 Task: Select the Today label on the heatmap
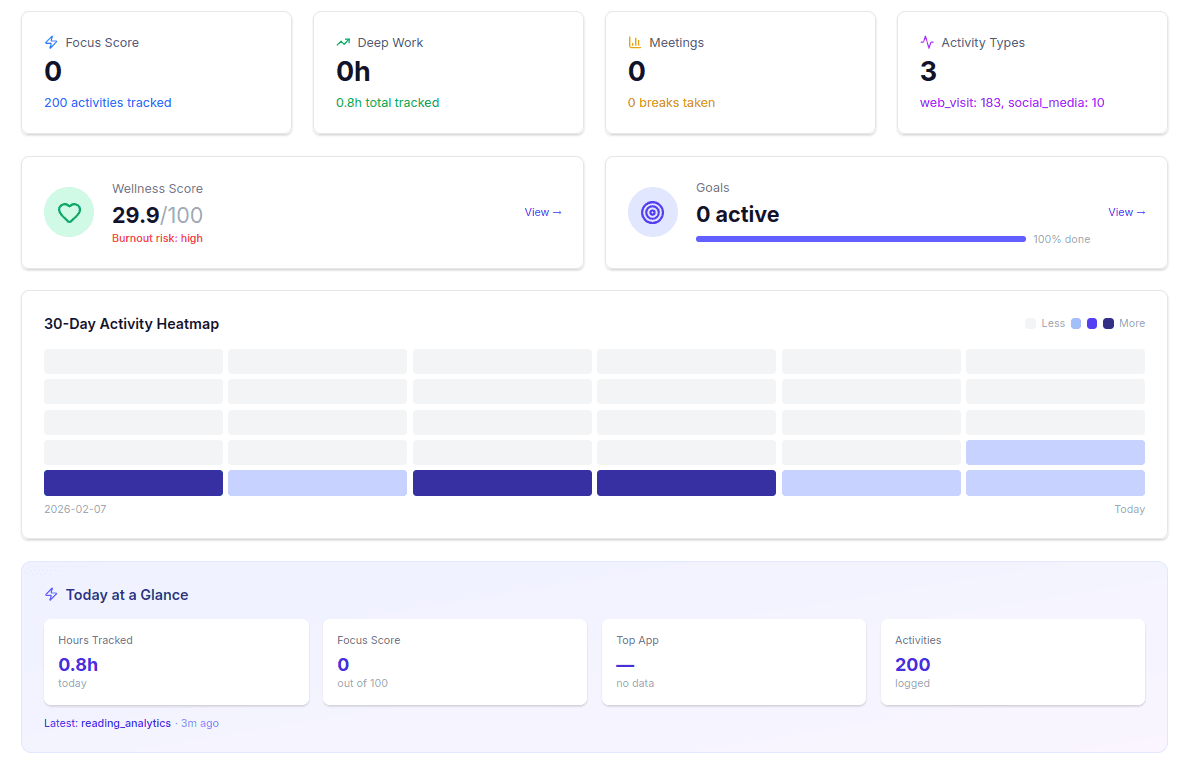[x=1129, y=509]
